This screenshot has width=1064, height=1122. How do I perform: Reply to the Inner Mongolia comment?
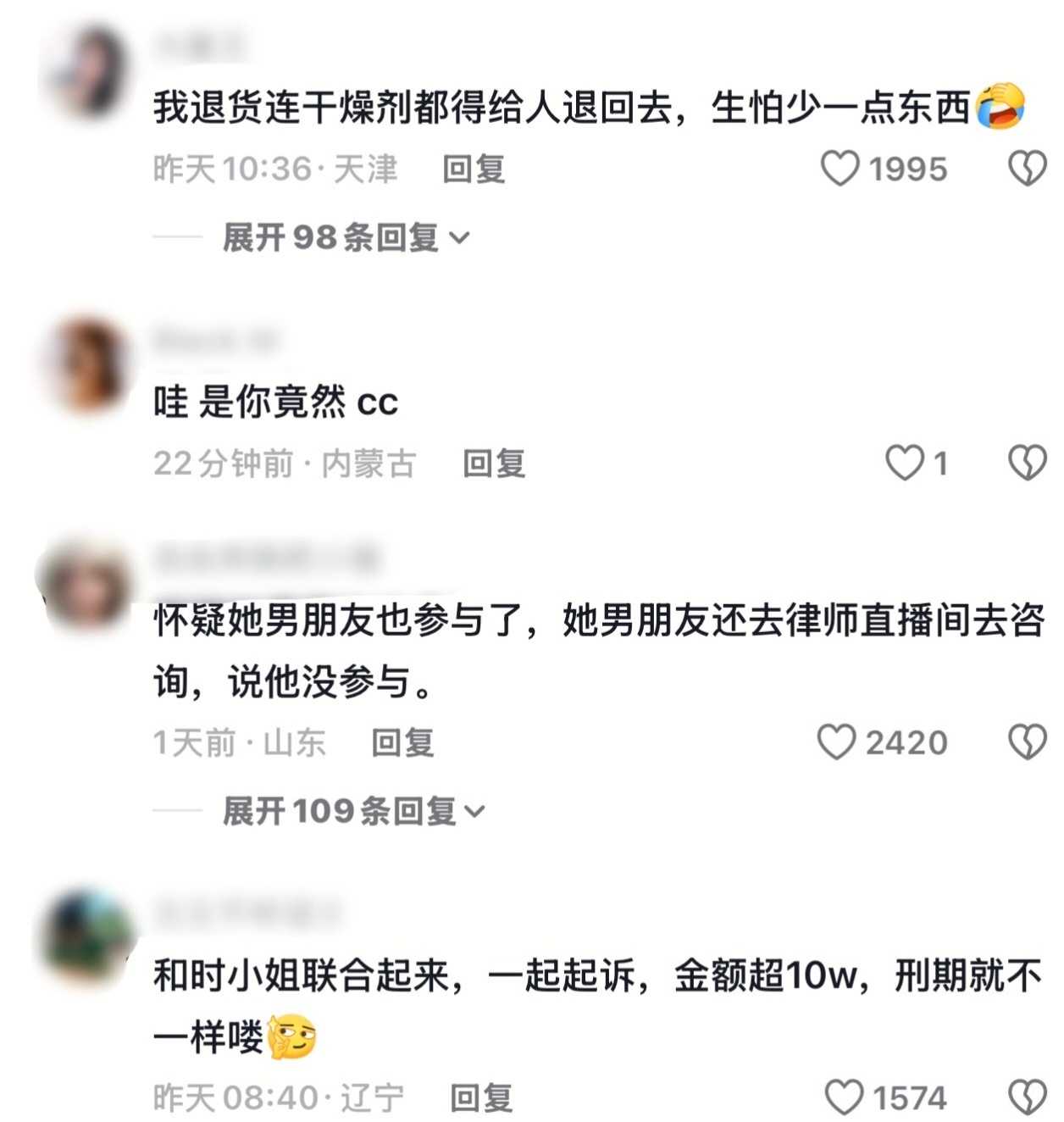tap(494, 464)
